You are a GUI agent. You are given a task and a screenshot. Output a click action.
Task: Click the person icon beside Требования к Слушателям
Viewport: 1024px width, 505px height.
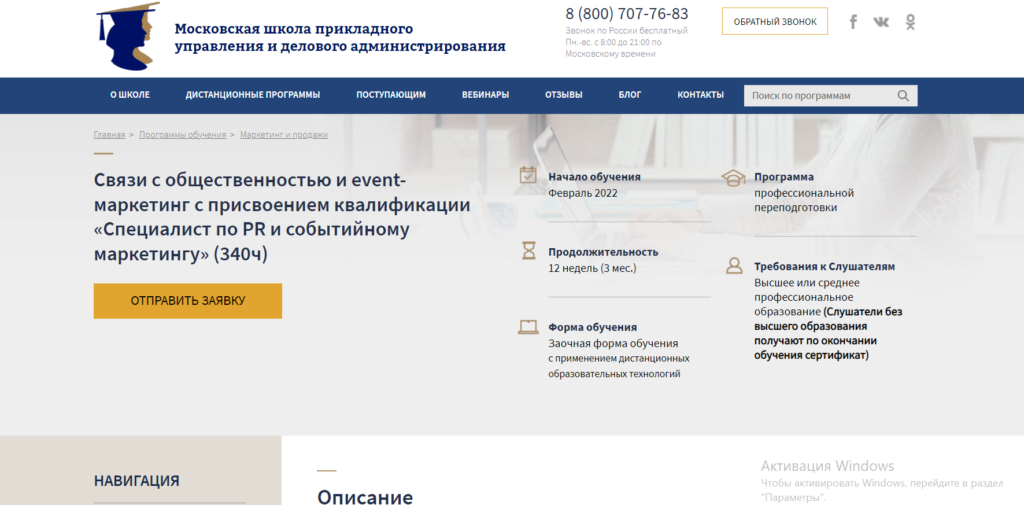(734, 266)
